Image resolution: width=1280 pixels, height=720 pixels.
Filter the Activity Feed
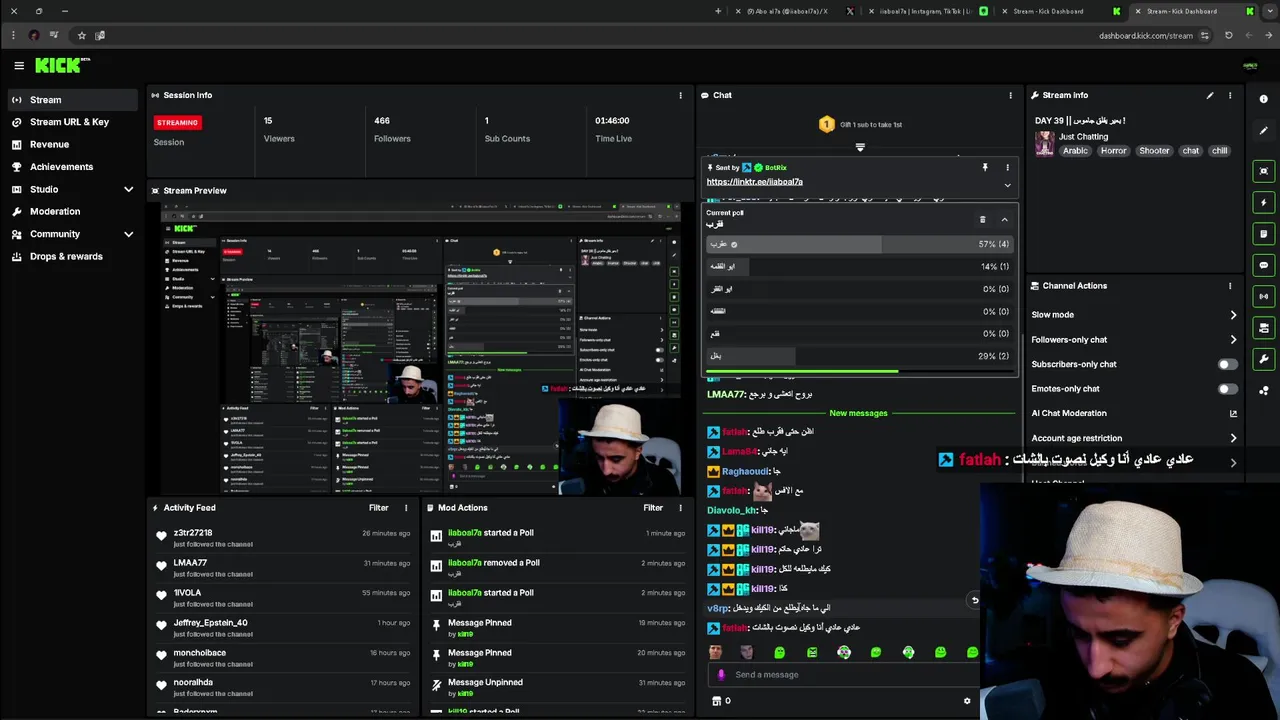tap(378, 508)
